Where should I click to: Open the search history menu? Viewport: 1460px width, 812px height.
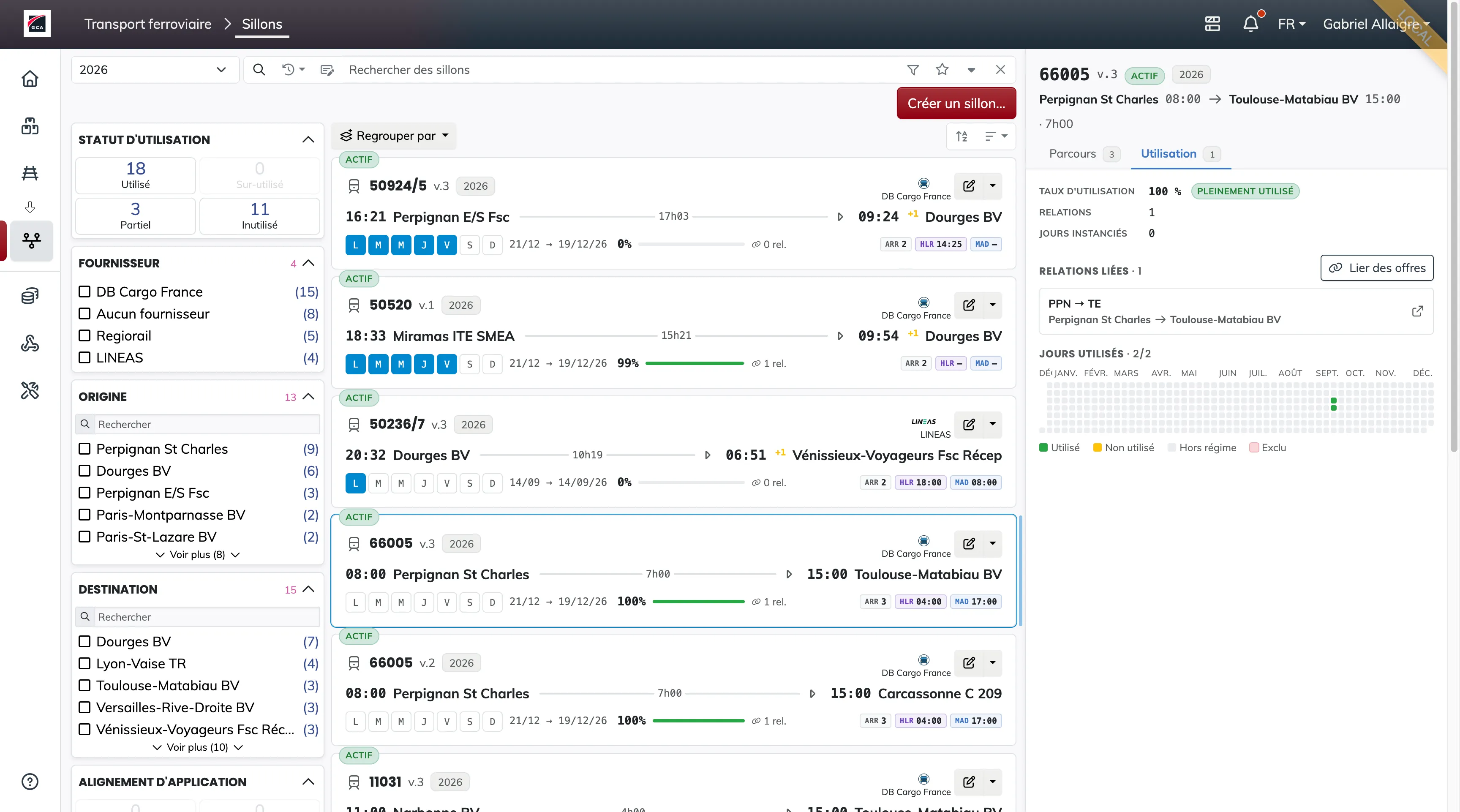(294, 70)
